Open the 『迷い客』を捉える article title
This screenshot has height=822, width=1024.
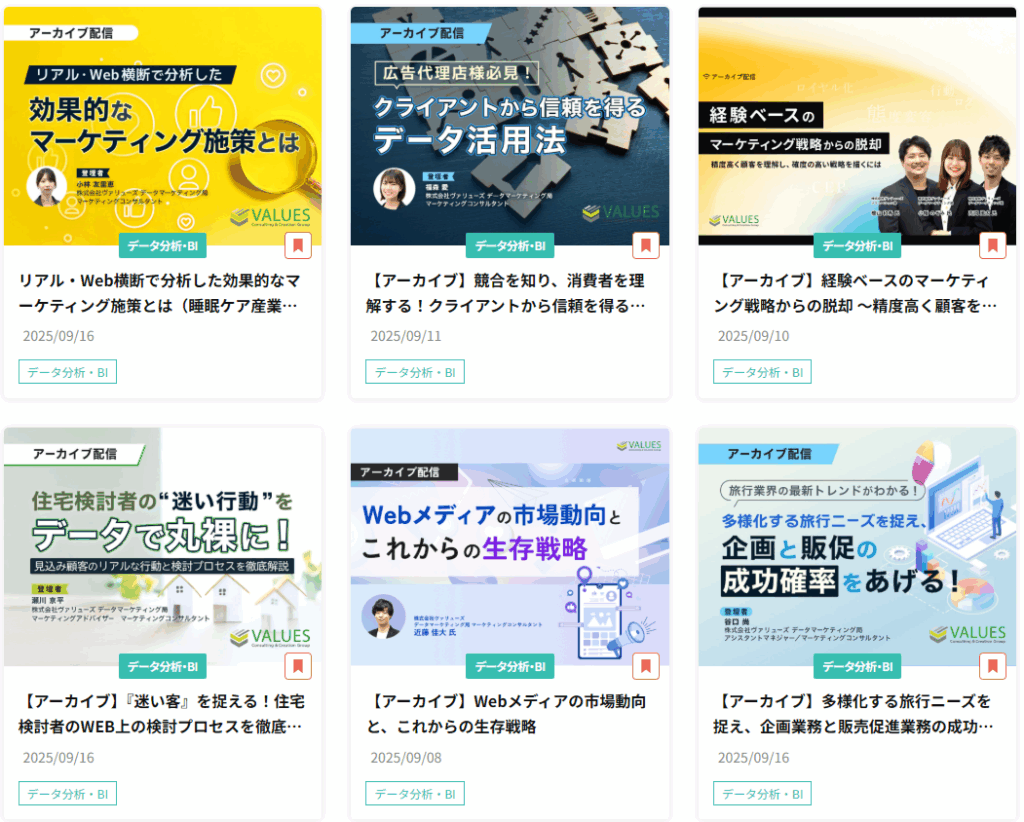pyautogui.click(x=161, y=713)
